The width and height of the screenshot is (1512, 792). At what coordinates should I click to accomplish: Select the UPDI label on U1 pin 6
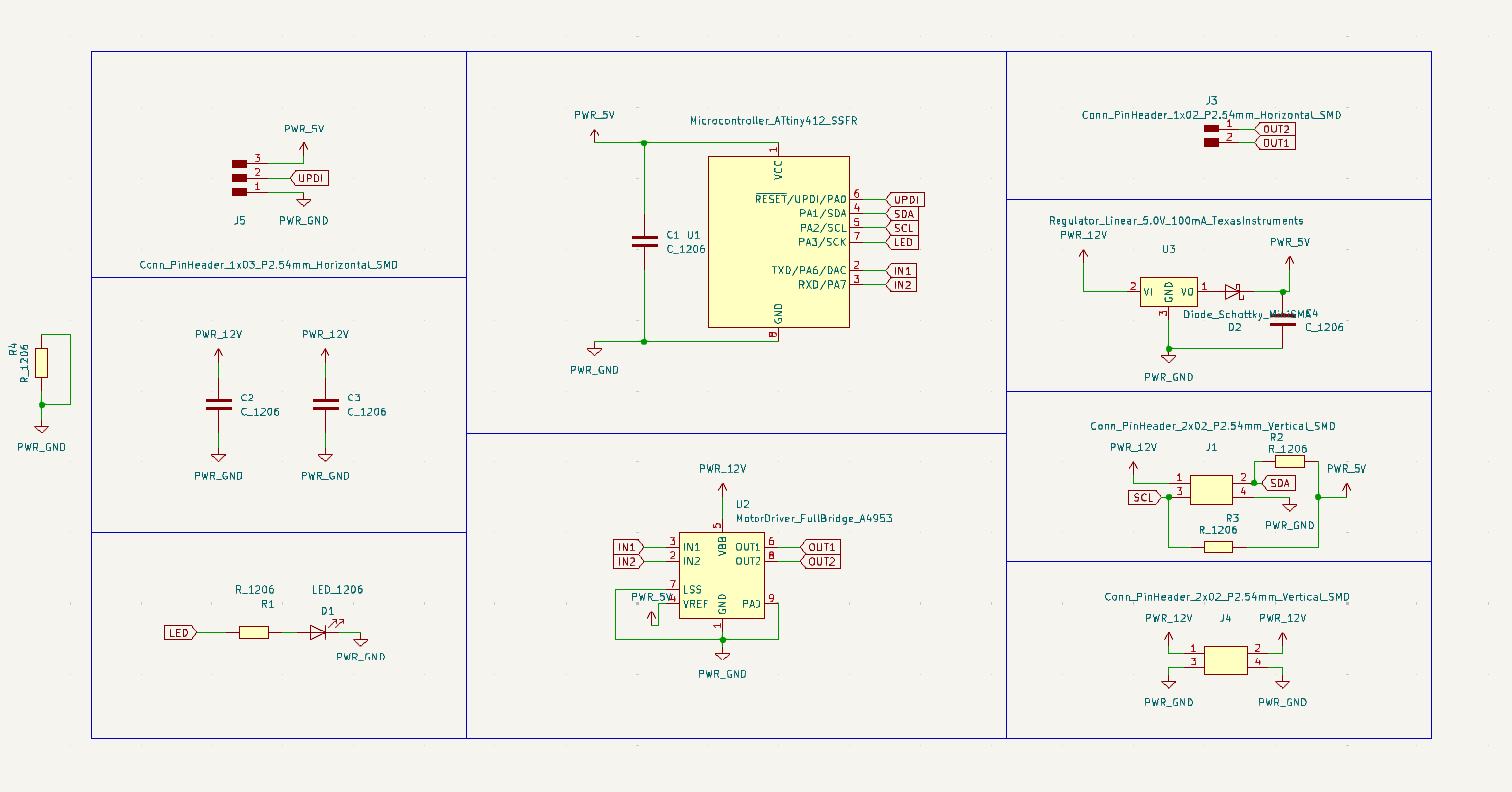click(x=906, y=200)
